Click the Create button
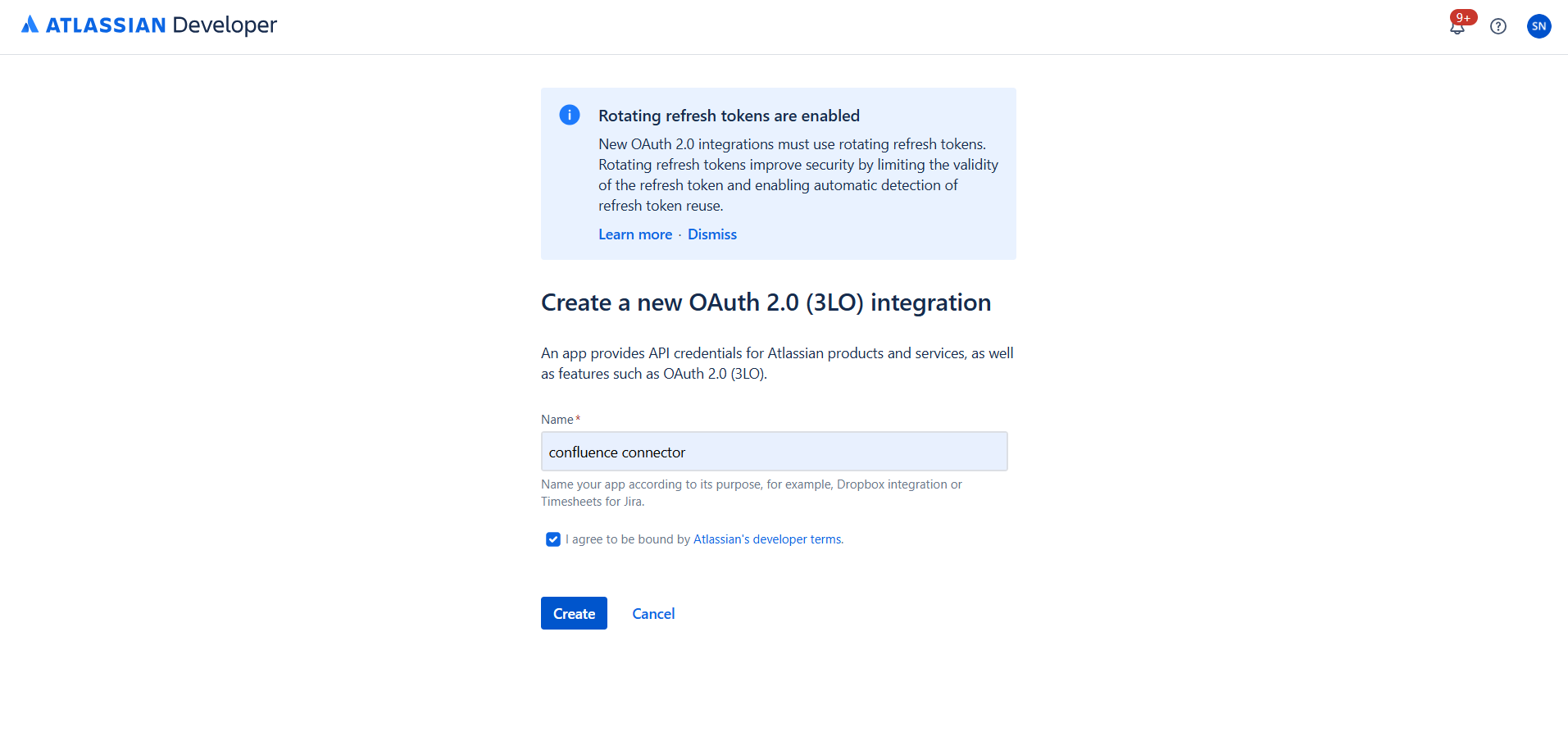This screenshot has width=1568, height=732. tap(574, 613)
